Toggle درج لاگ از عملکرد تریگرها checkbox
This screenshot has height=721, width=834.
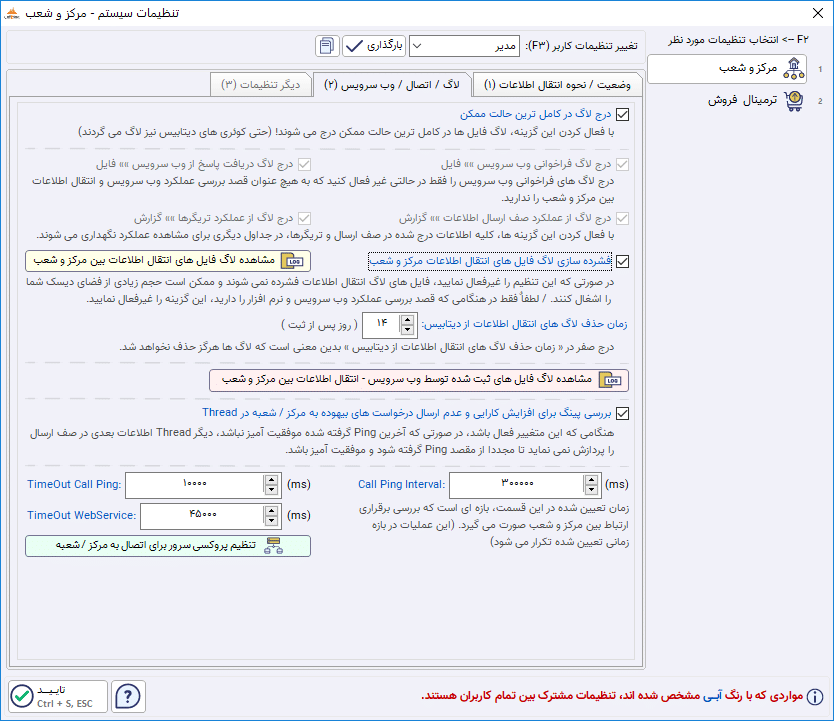304,218
